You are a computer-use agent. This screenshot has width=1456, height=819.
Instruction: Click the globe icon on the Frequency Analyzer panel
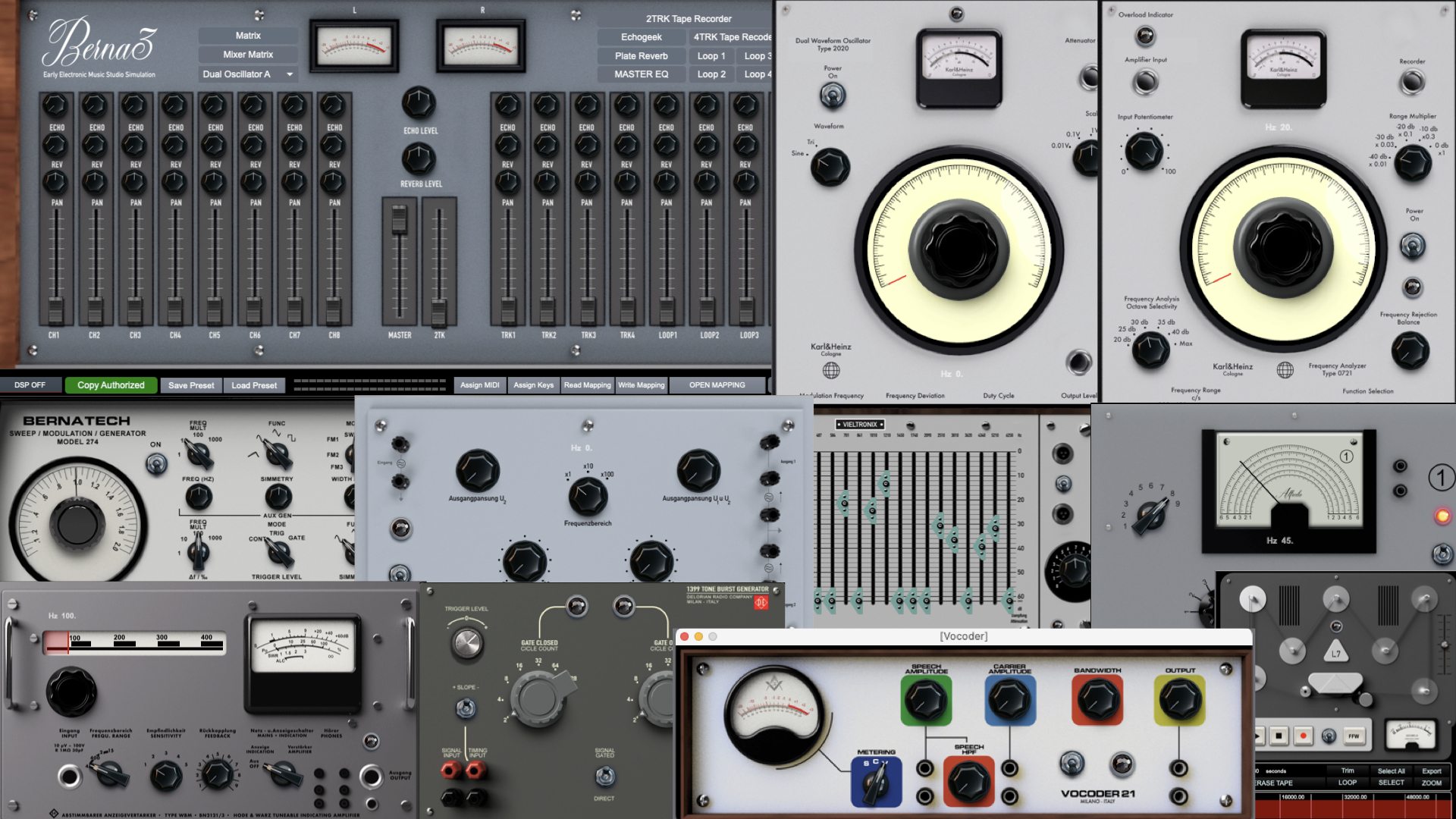1285,371
